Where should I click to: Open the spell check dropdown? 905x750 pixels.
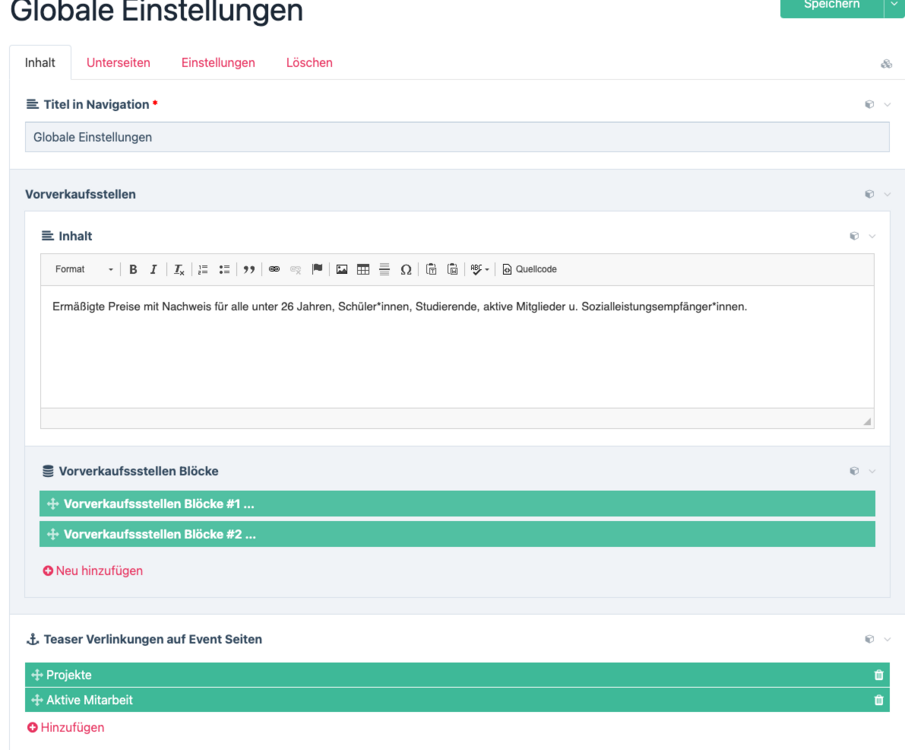[x=480, y=270]
